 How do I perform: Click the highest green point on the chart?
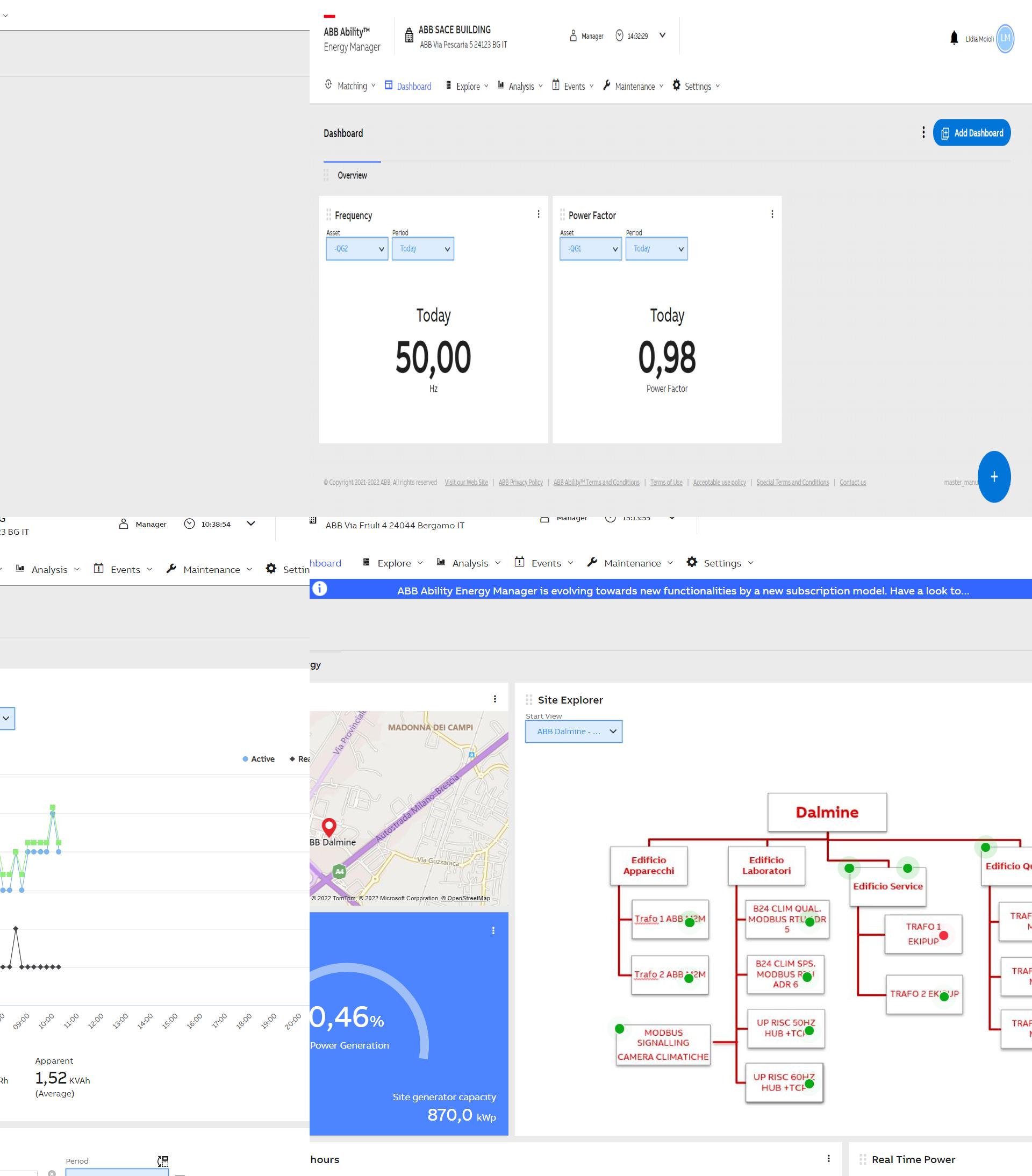pos(52,807)
